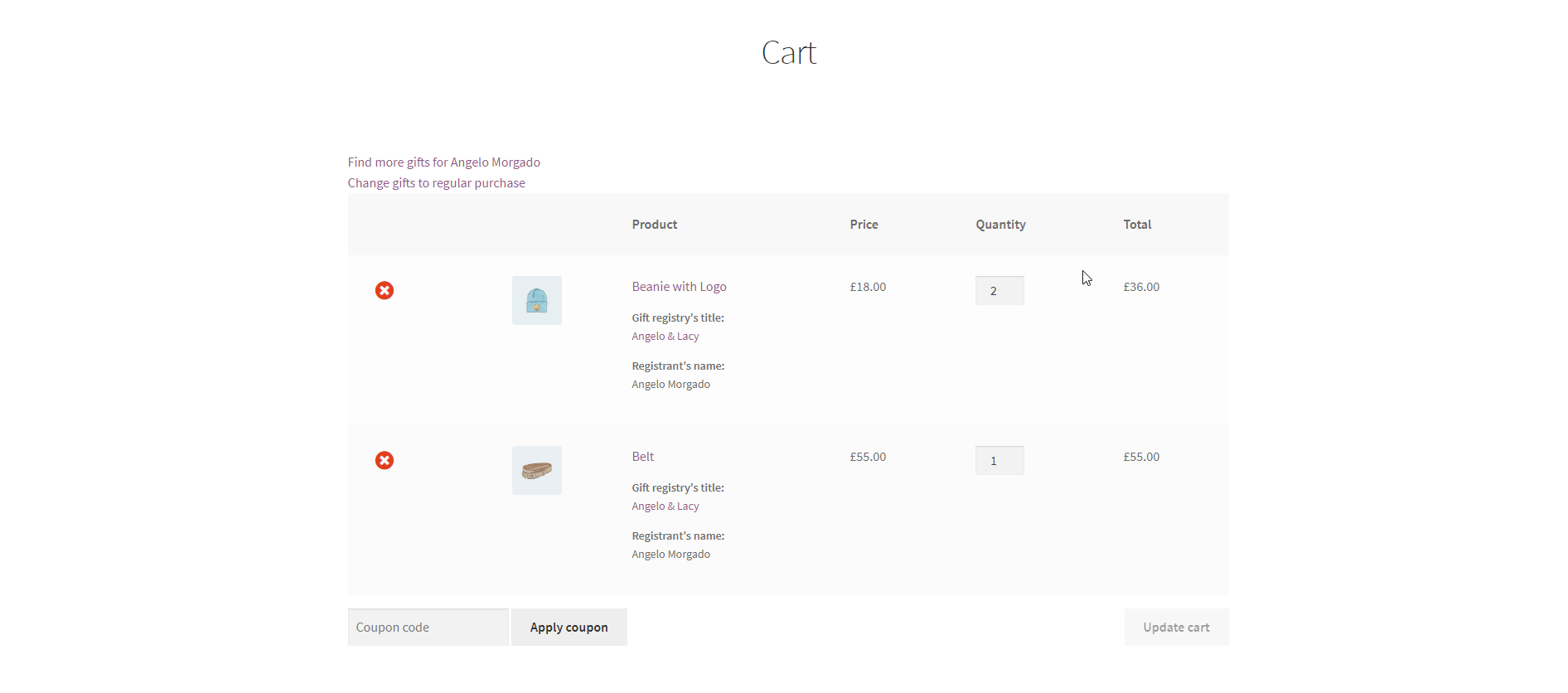
Task: Open the Belt product thumbnail
Action: [536, 470]
